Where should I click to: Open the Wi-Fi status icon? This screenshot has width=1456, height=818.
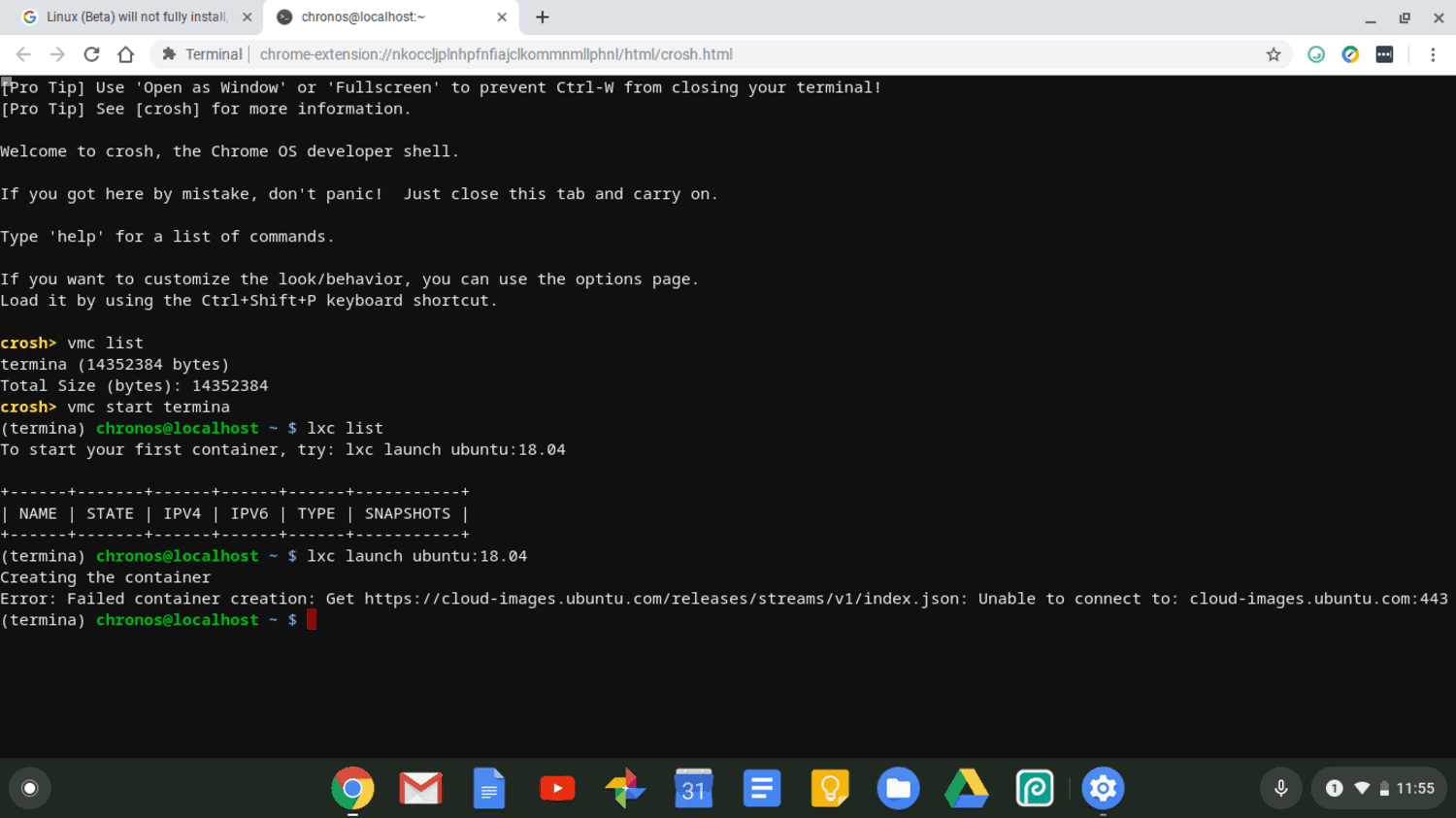(1362, 788)
